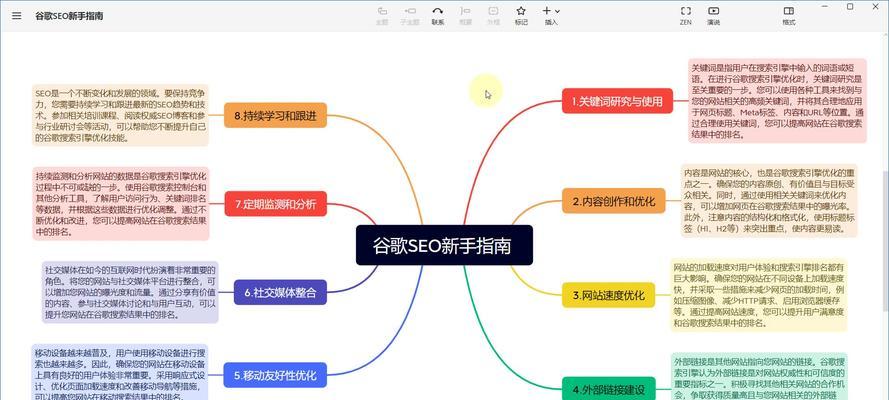Click the 外框 (Boundary) toolbar icon

click(x=493, y=15)
